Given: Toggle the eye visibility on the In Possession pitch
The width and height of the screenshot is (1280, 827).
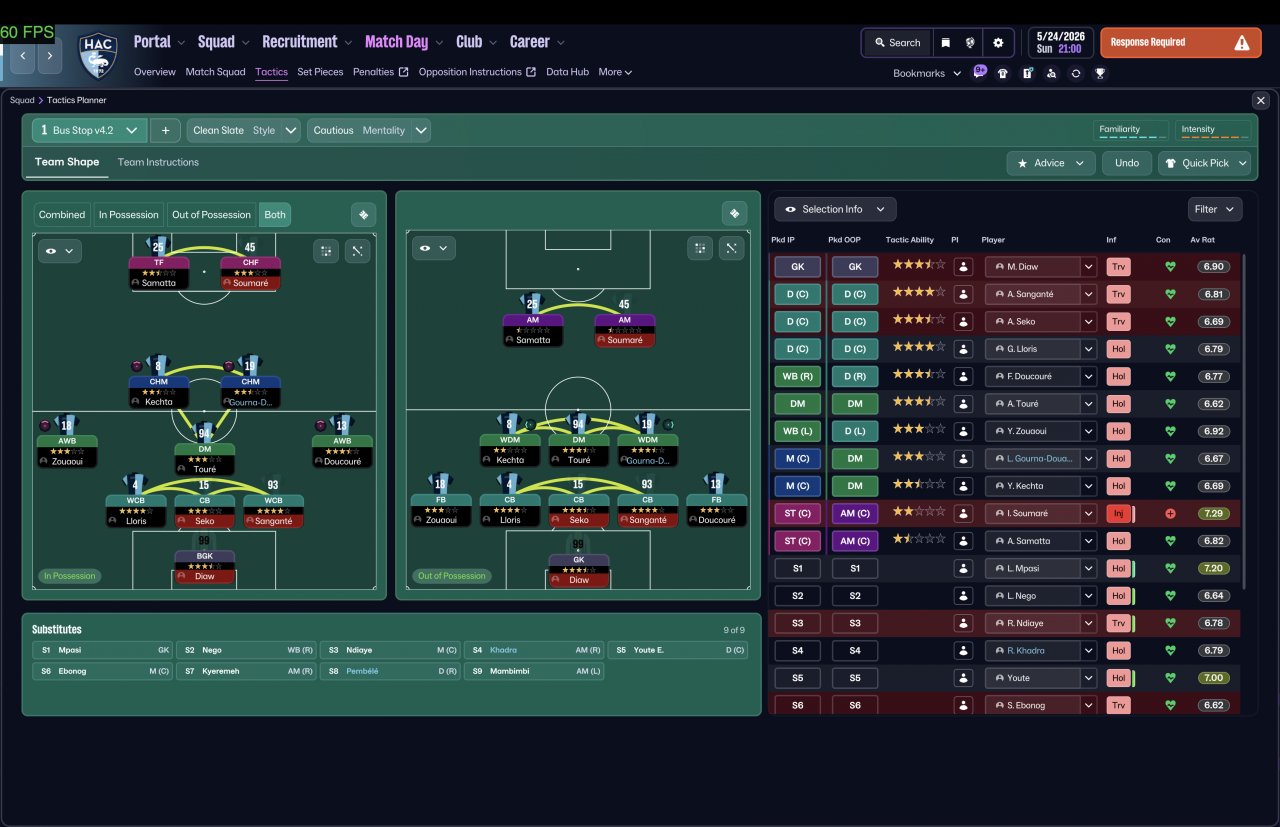Looking at the screenshot, I should click(60, 251).
